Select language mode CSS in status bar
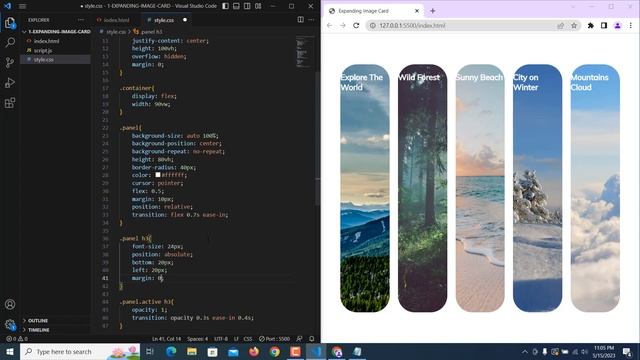The width and height of the screenshot is (640, 360). pyautogui.click(x=248, y=339)
